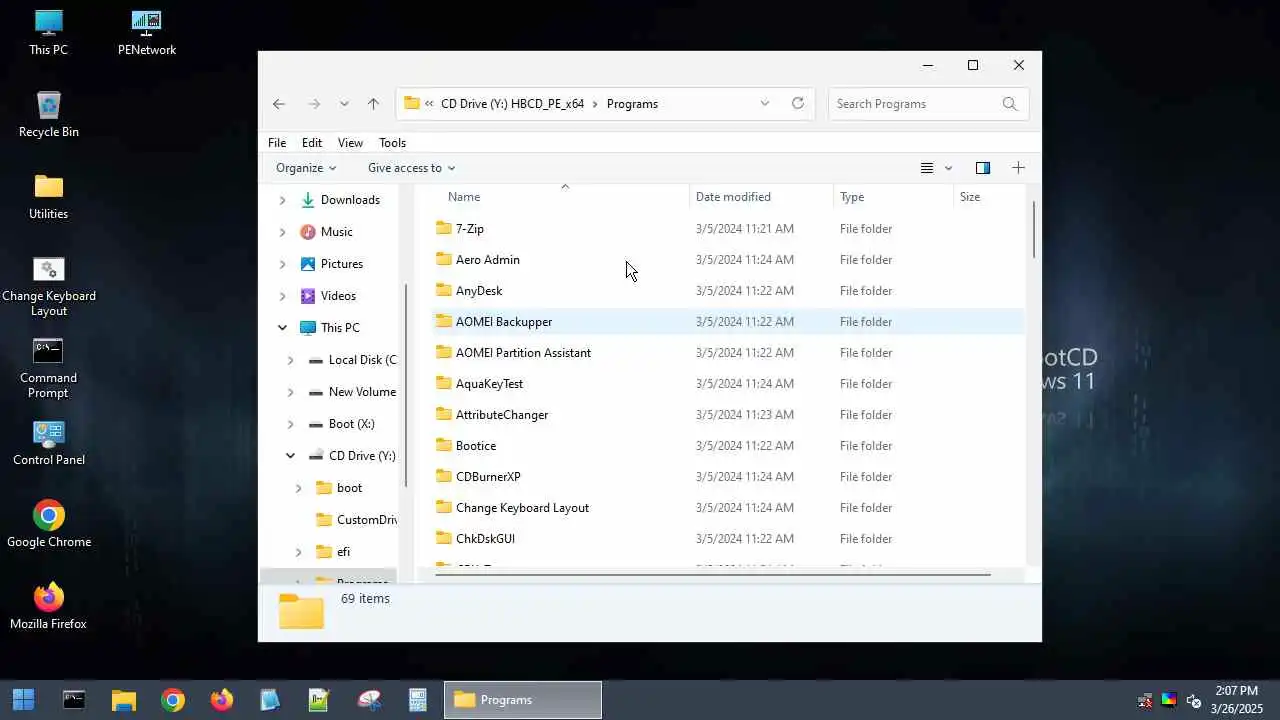Launch Mozilla Firefox from desktop
The height and width of the screenshot is (720, 1280).
(x=48, y=607)
